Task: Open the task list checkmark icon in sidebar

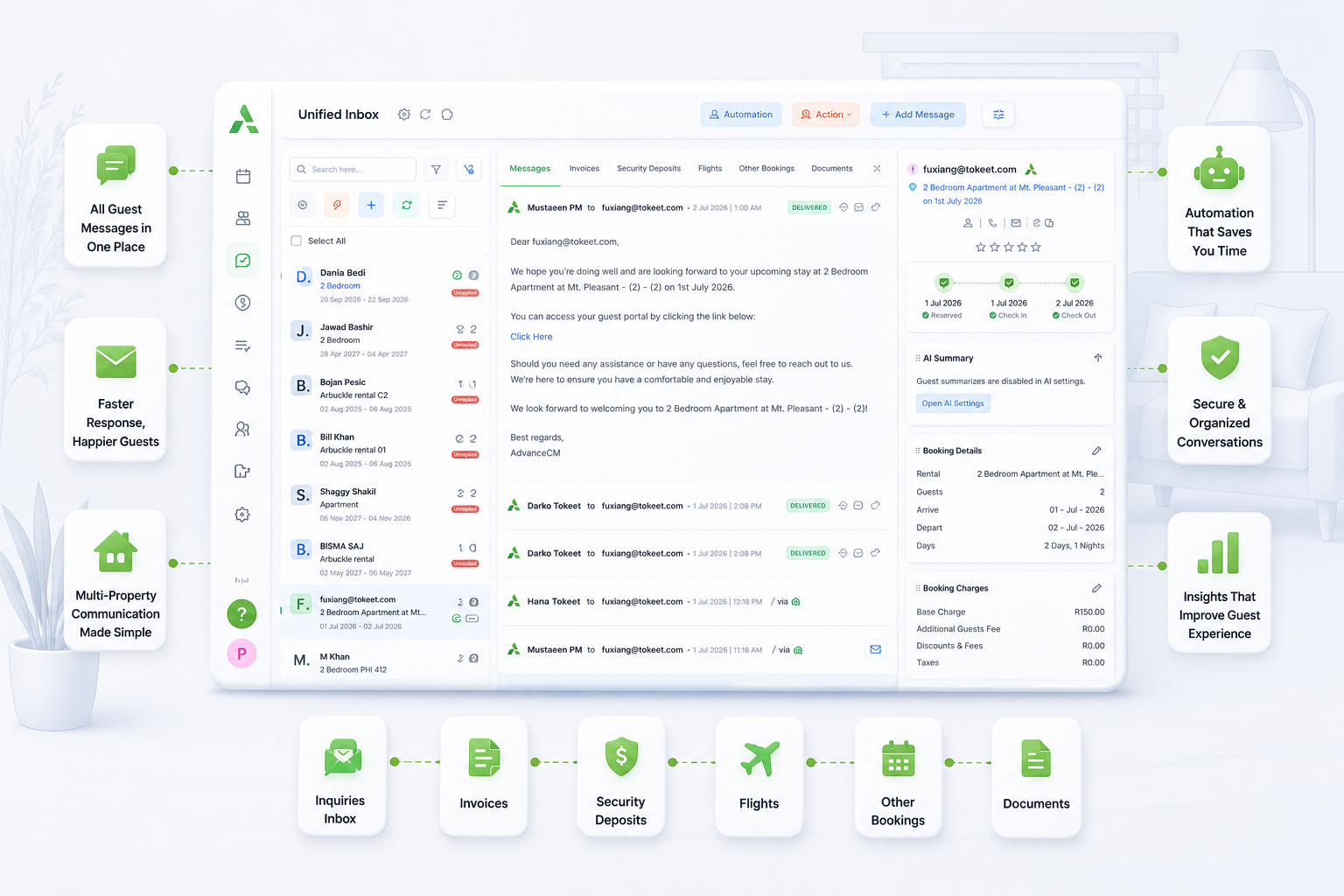Action: point(243,346)
